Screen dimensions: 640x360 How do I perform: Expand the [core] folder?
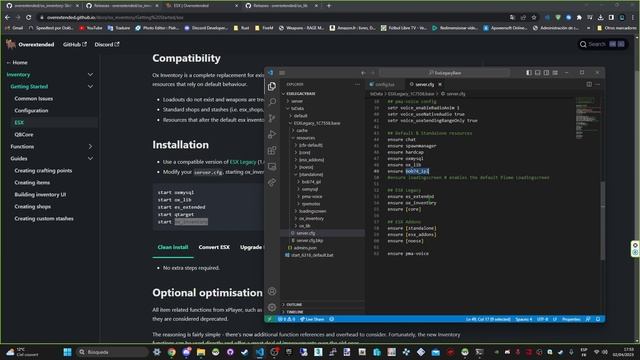tap(304, 153)
